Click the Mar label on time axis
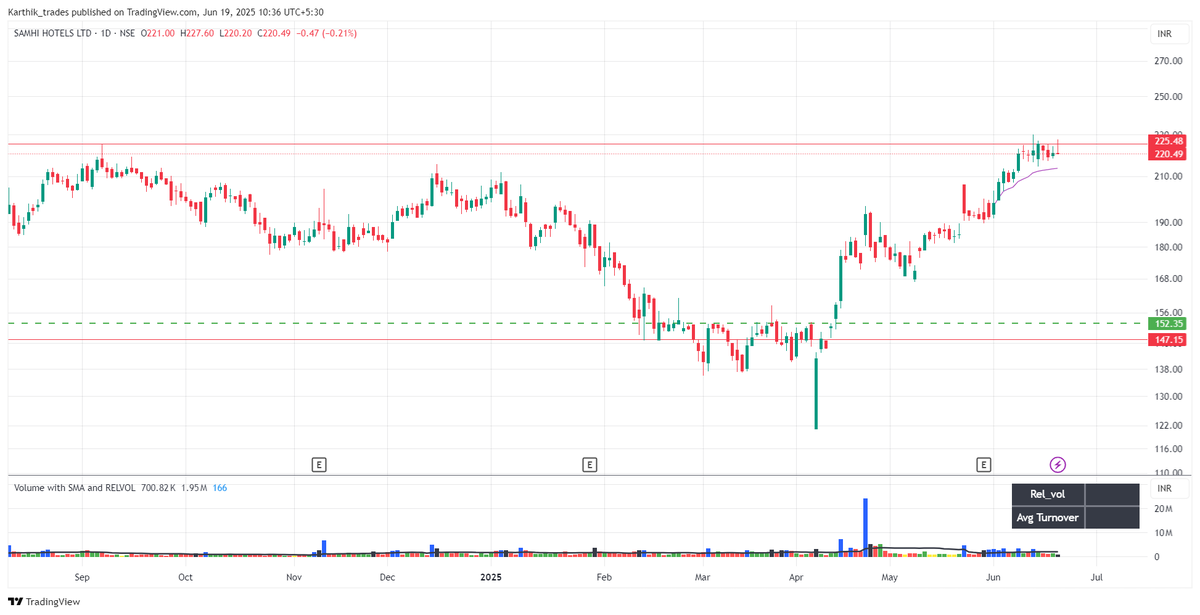The image size is (1200, 615). pos(702,577)
